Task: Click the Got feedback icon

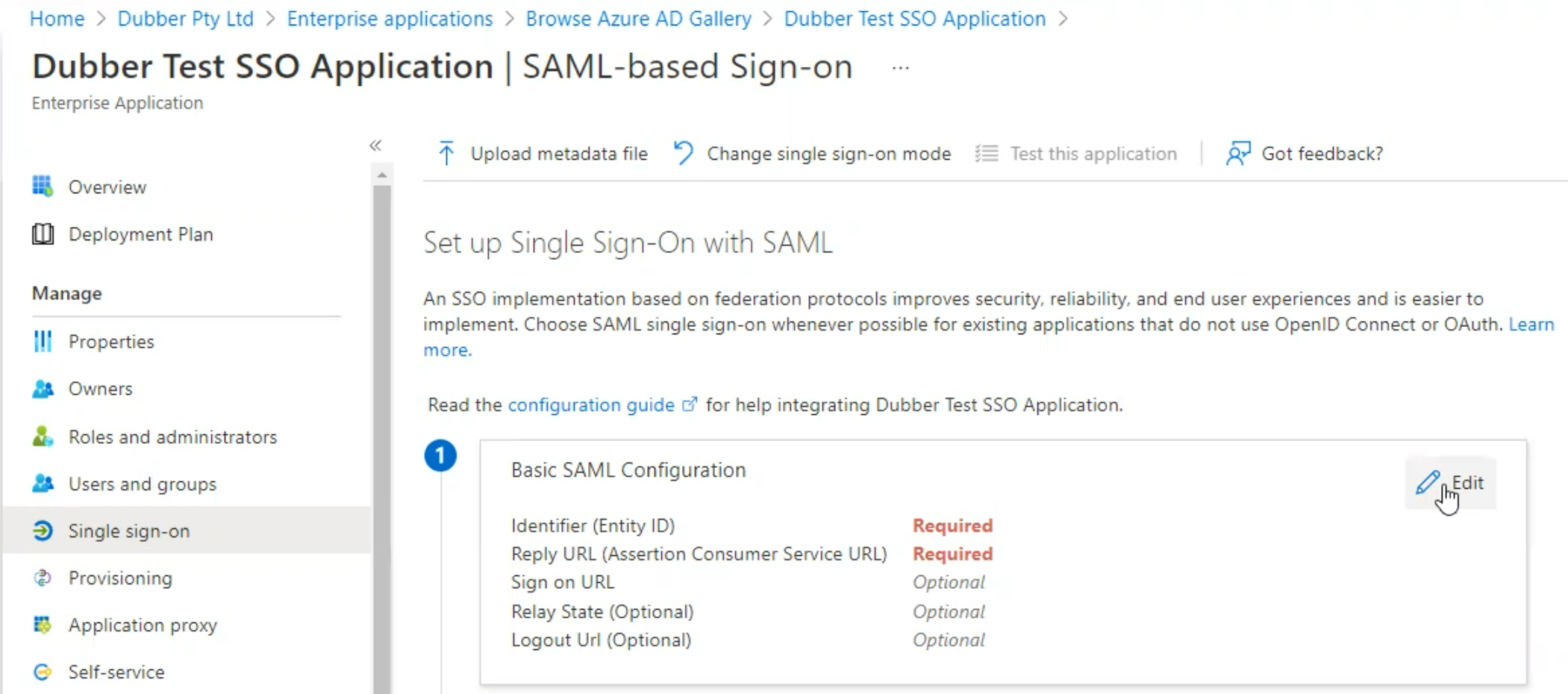Action: (1238, 153)
